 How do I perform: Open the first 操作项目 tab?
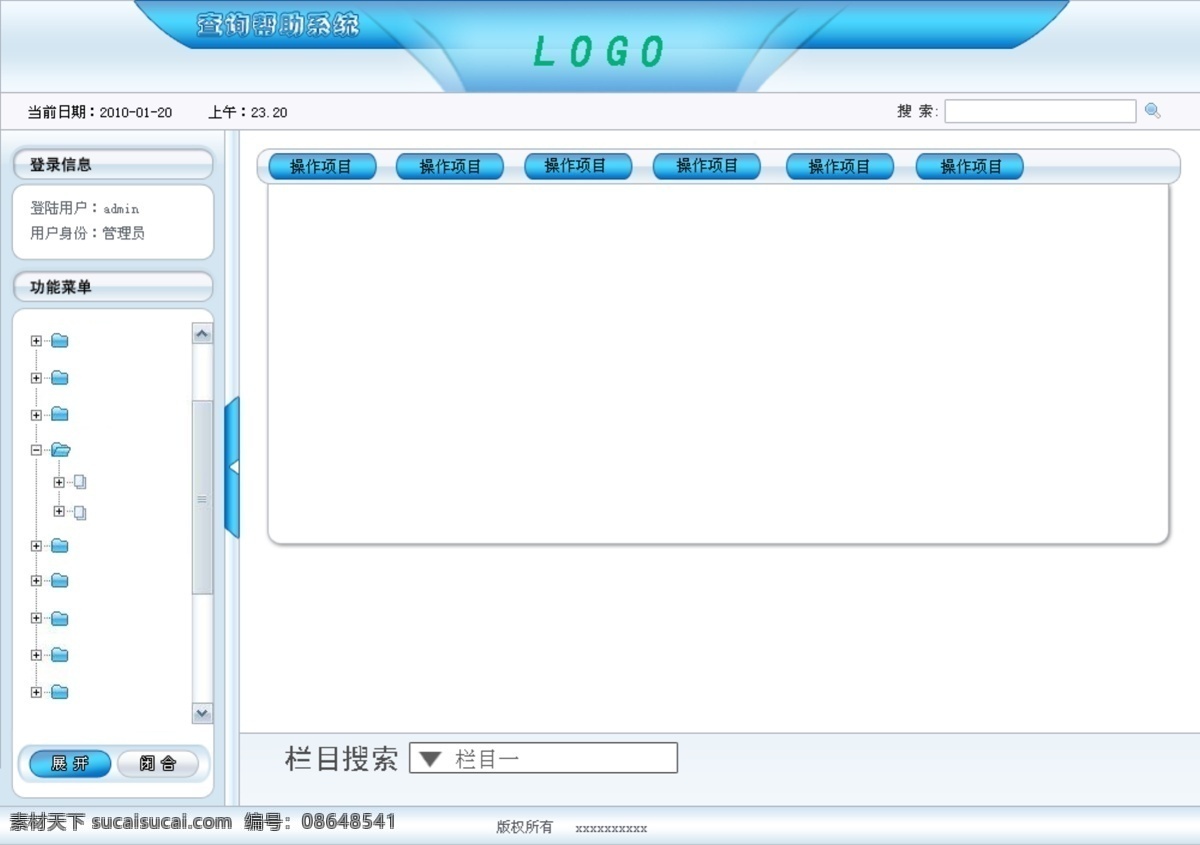tap(322, 167)
